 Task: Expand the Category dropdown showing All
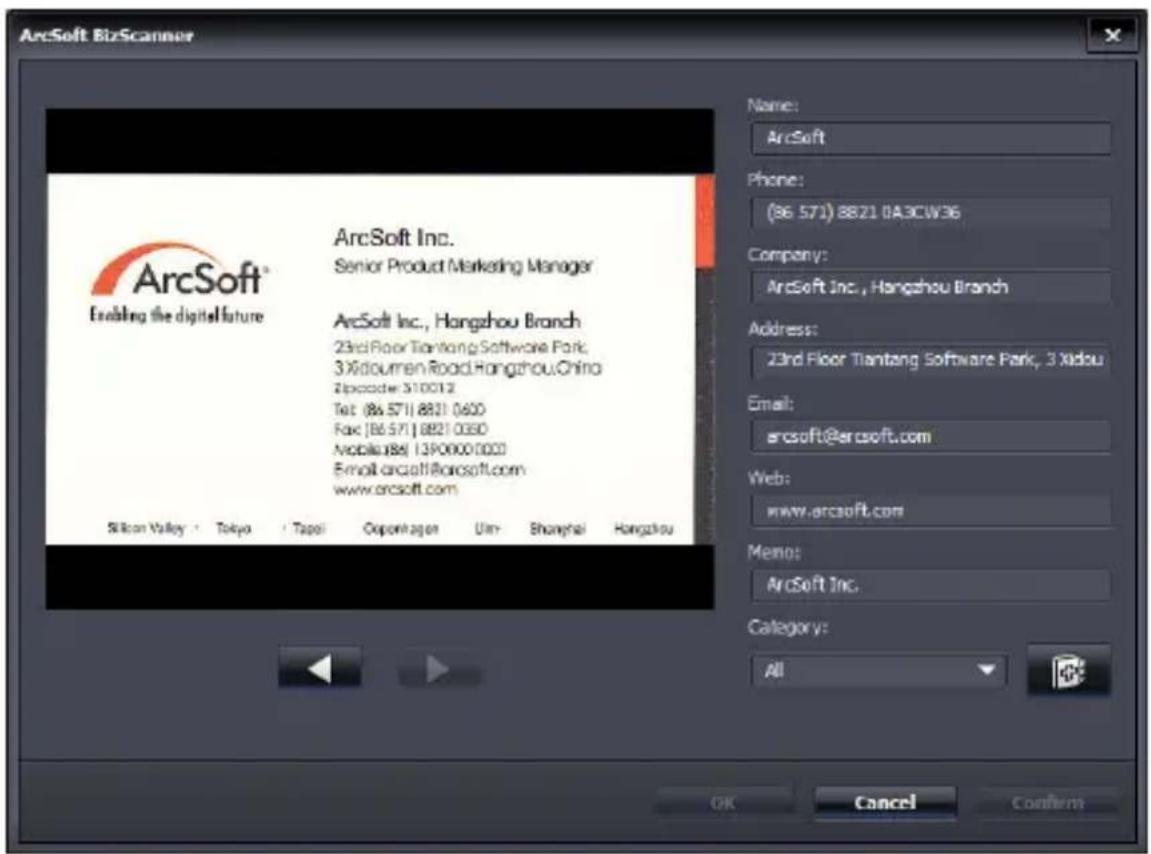[878, 670]
